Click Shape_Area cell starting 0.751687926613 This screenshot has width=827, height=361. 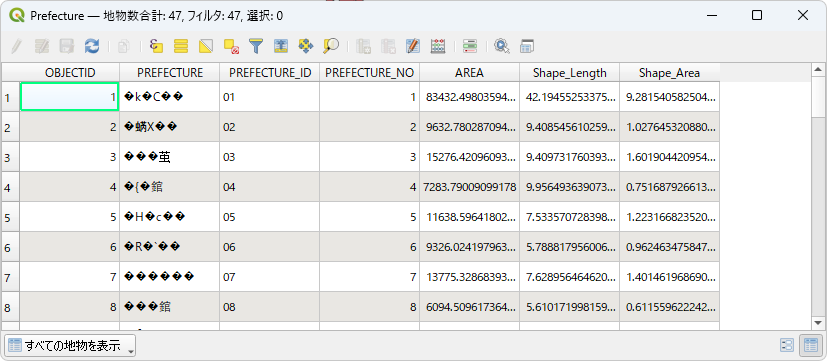tap(669, 187)
